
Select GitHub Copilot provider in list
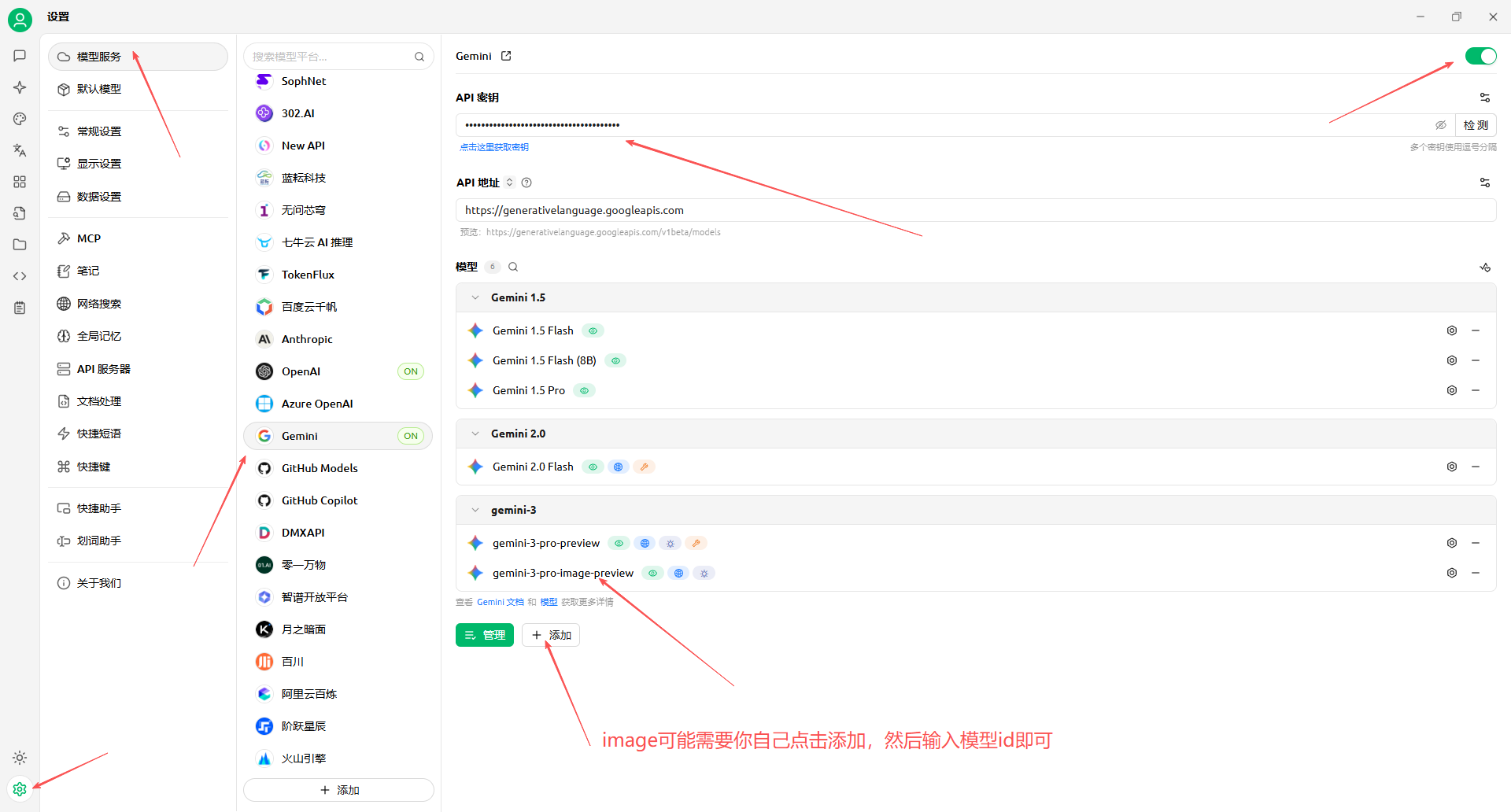point(338,500)
